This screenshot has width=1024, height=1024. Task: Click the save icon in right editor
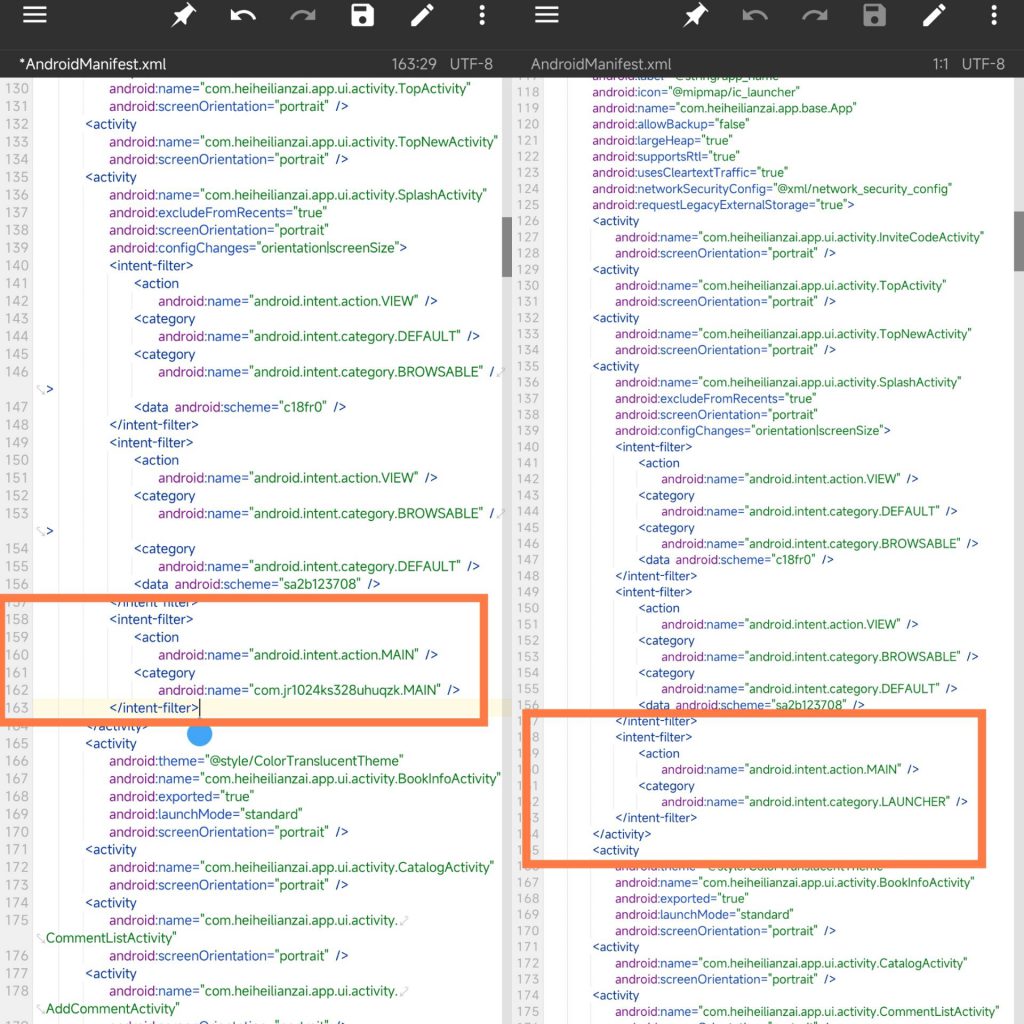(874, 15)
